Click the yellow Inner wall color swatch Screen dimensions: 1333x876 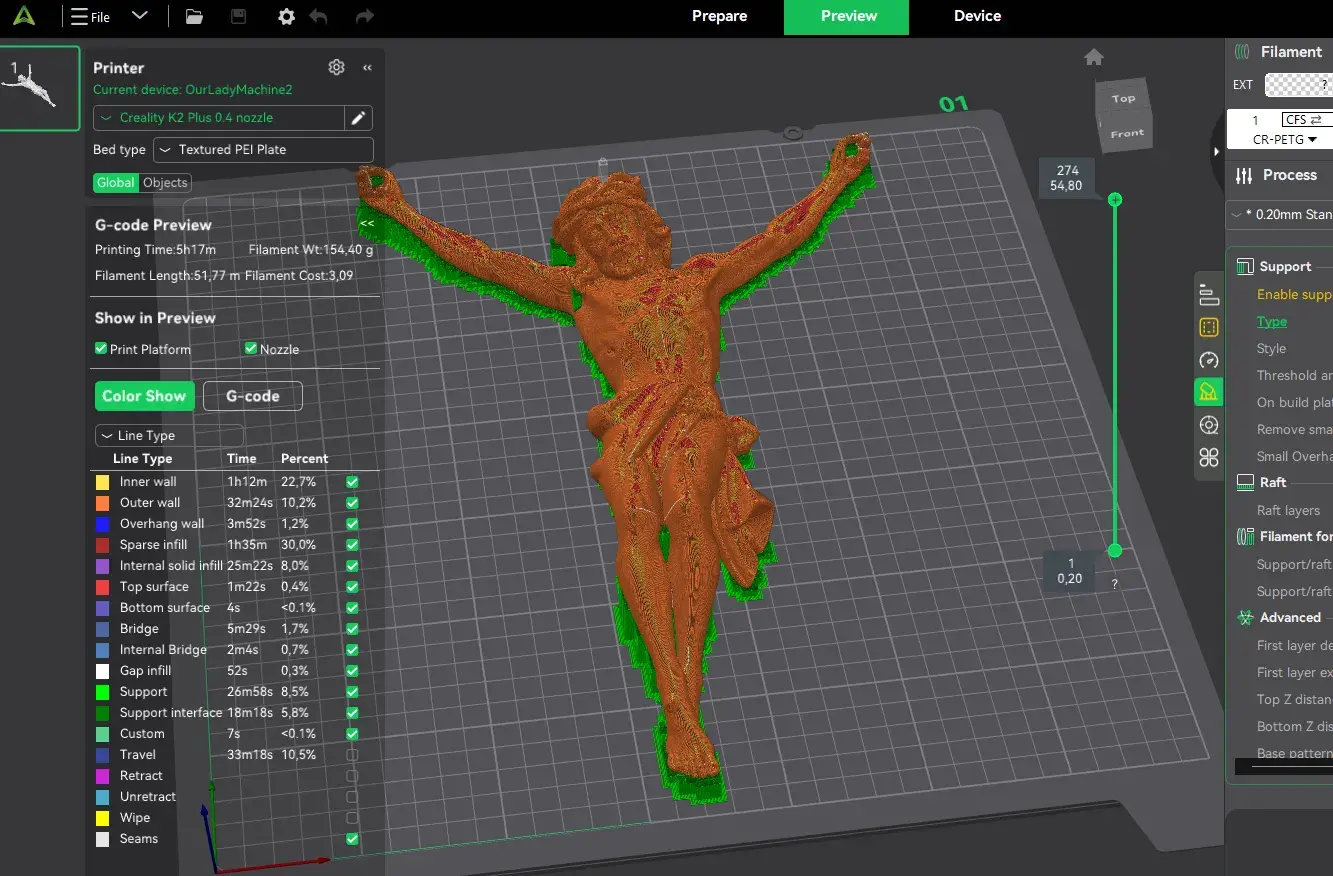pyautogui.click(x=102, y=482)
